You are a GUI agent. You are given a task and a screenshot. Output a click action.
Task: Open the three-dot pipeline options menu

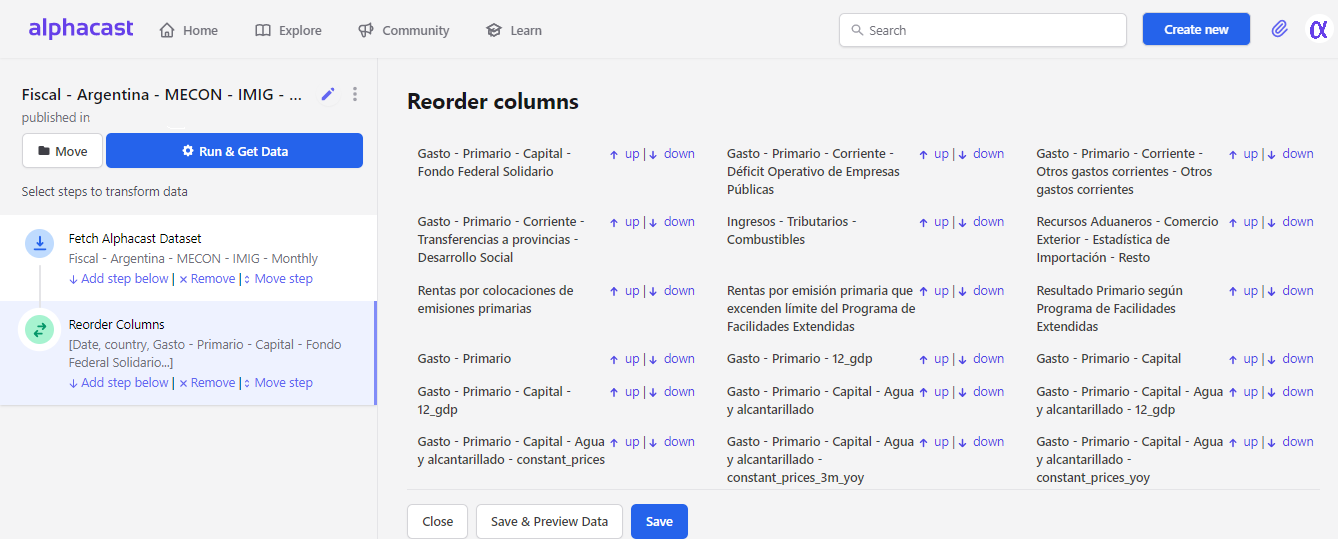(x=355, y=94)
